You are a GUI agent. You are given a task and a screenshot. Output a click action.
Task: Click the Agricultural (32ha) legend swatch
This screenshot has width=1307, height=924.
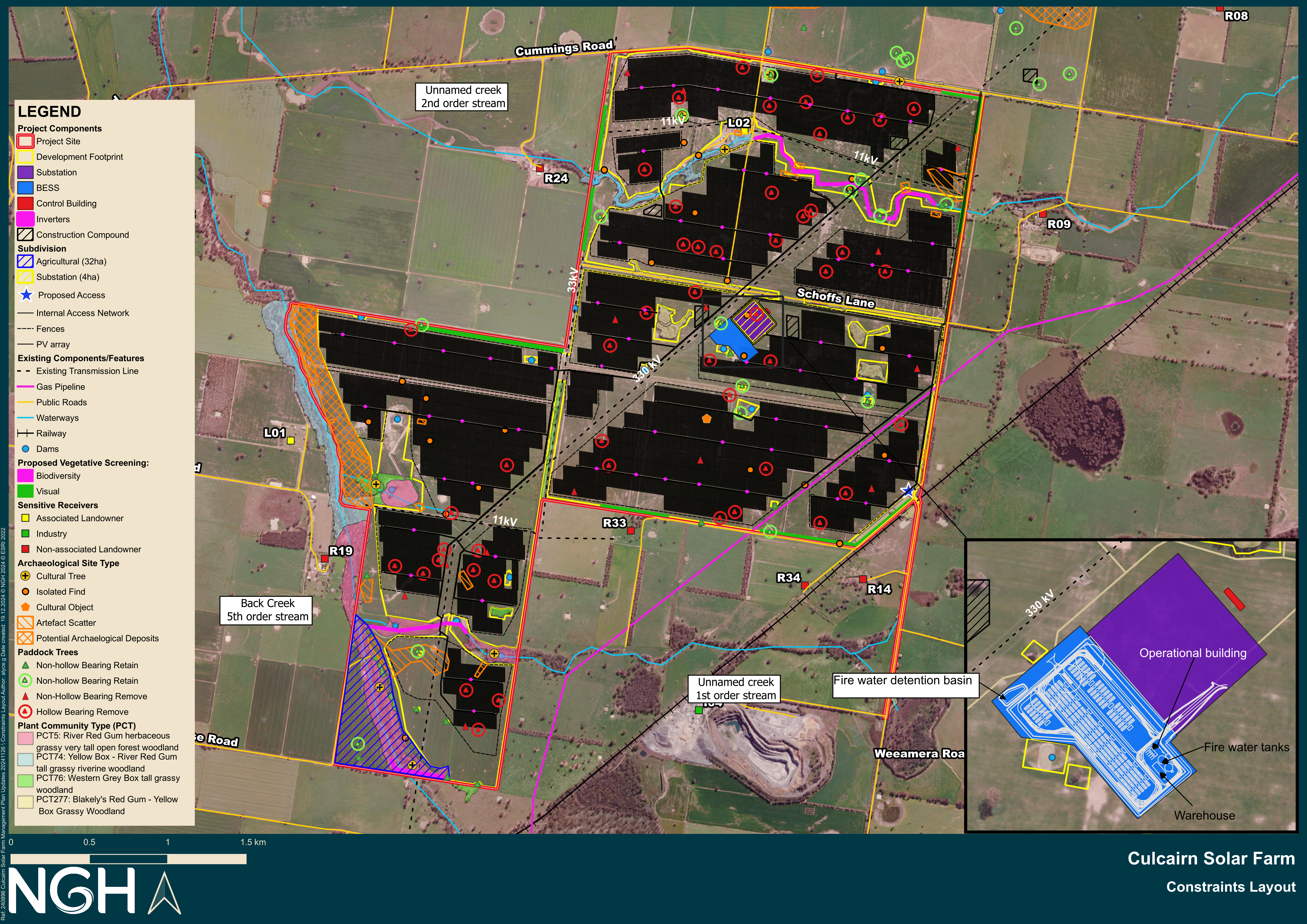coord(25,261)
